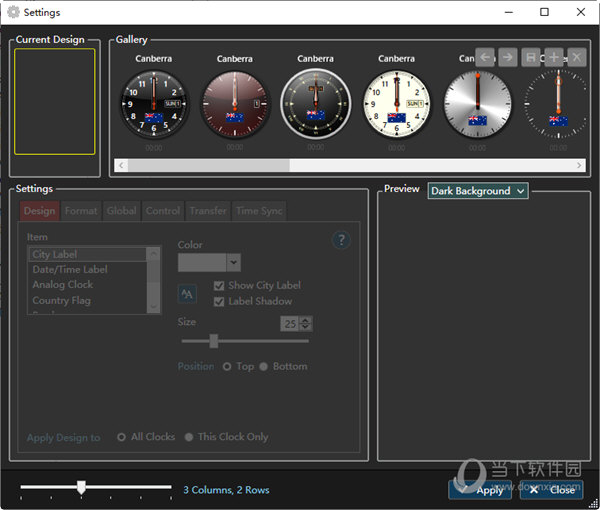Open the Time Sync tab
The image size is (600, 510).
point(259,211)
